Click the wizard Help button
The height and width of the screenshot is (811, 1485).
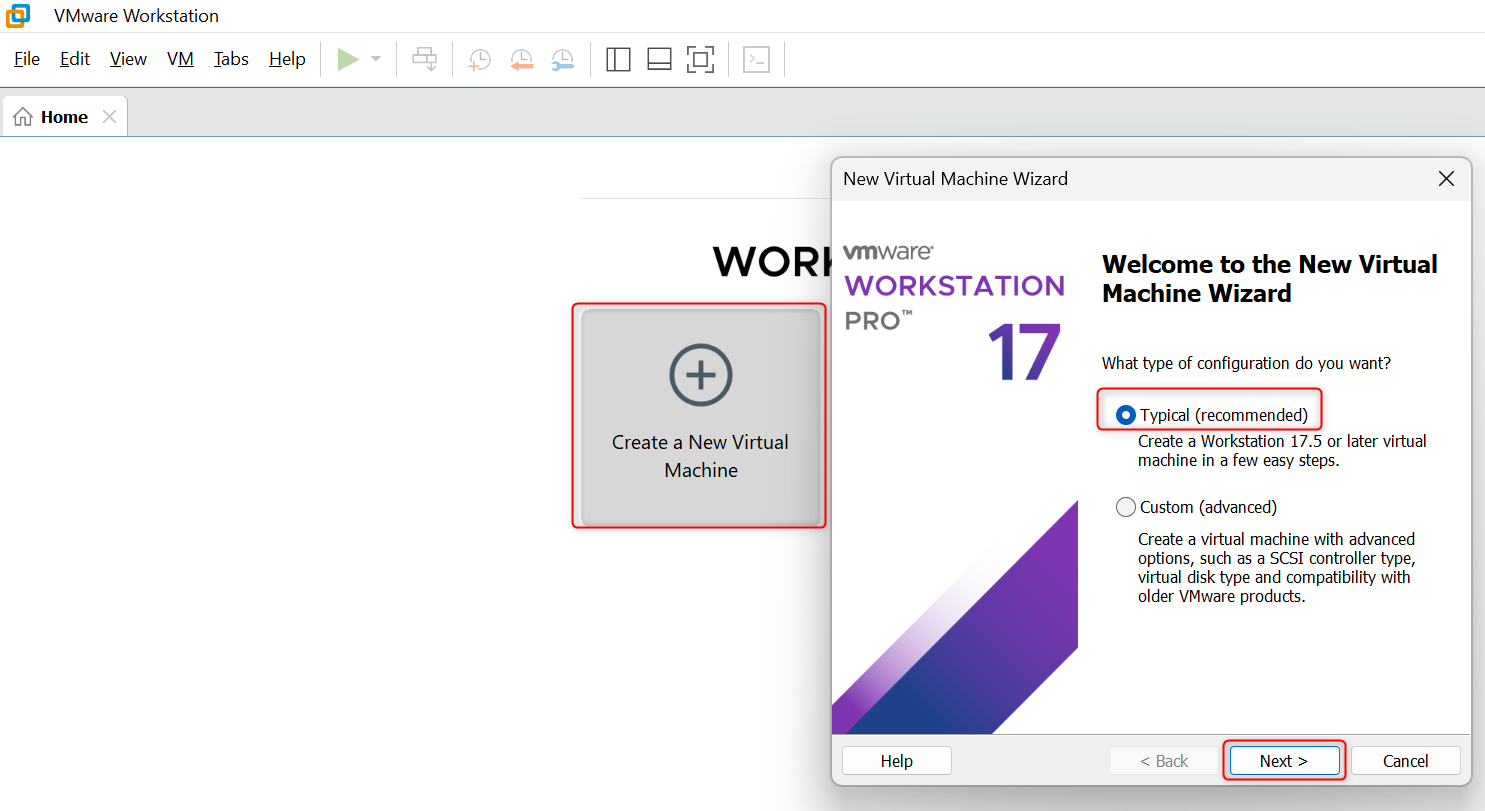[x=897, y=761]
